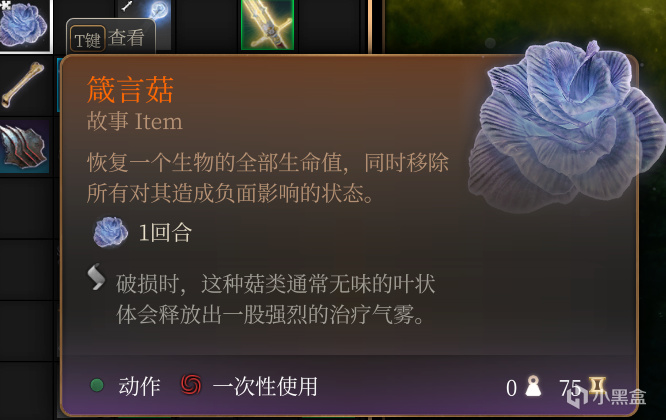Click the T键 查看 inspect button
The height and width of the screenshot is (420, 666).
(x=110, y=38)
